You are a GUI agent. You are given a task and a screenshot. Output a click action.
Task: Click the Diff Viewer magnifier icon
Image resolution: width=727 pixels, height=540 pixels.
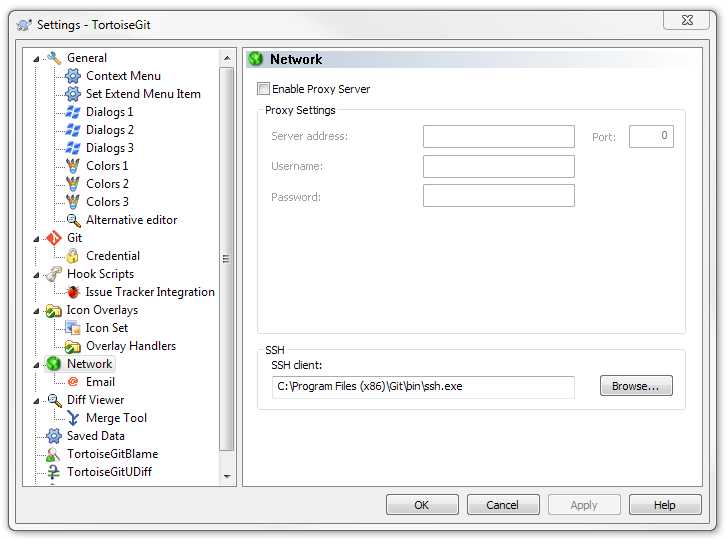pos(54,400)
